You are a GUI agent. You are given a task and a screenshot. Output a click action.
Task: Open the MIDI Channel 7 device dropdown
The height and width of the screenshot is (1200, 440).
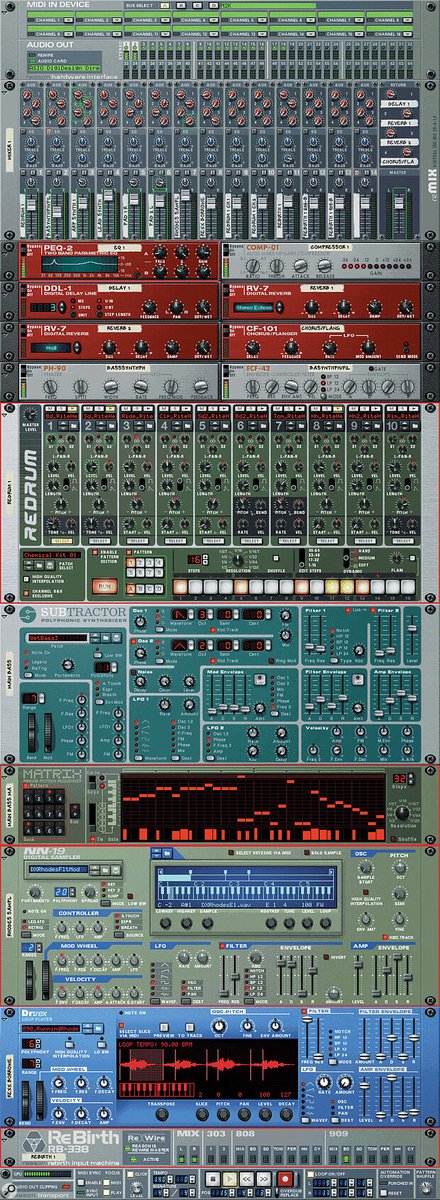click(359, 20)
